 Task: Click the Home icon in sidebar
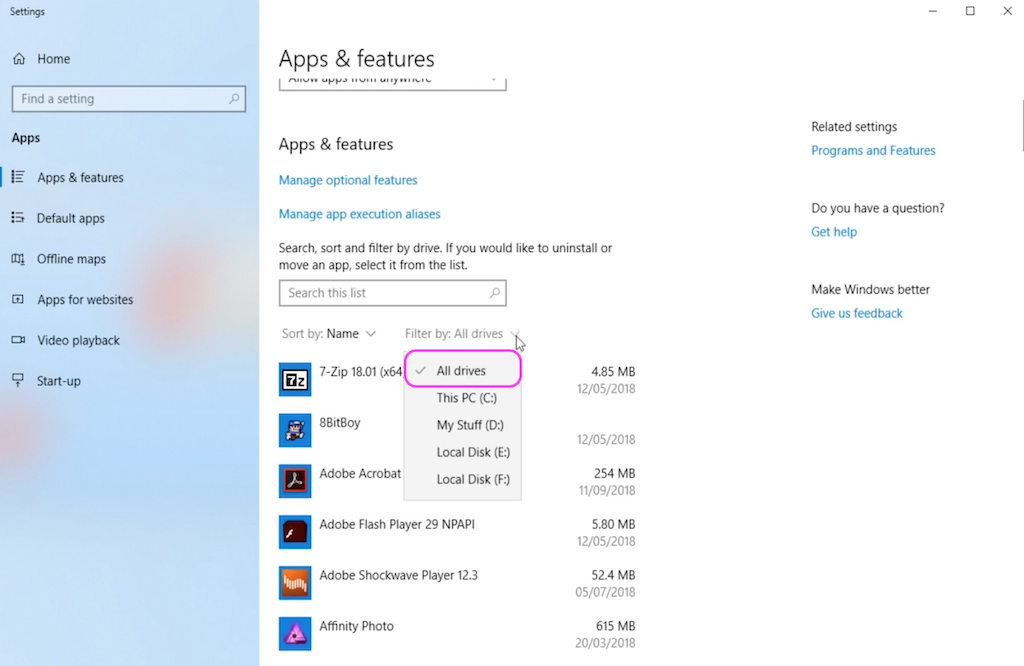click(x=19, y=59)
